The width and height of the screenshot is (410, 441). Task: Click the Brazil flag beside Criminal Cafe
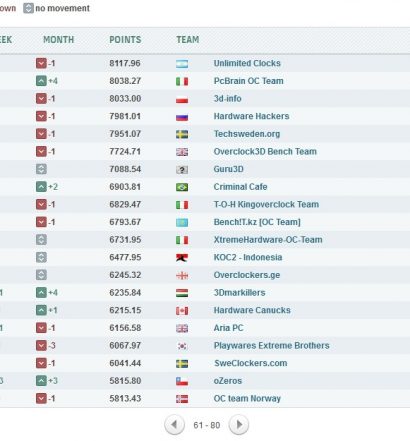[x=182, y=188]
